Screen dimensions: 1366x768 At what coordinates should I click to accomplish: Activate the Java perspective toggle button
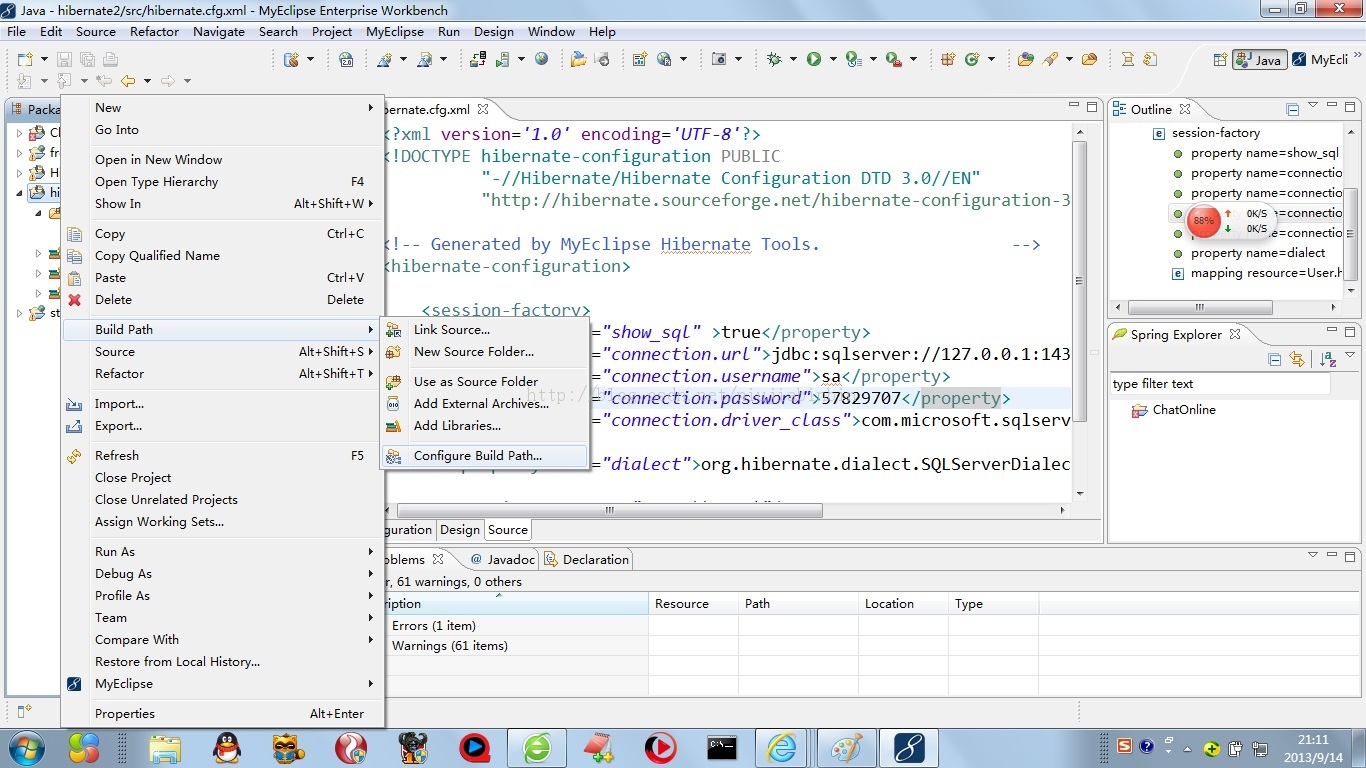1258,59
